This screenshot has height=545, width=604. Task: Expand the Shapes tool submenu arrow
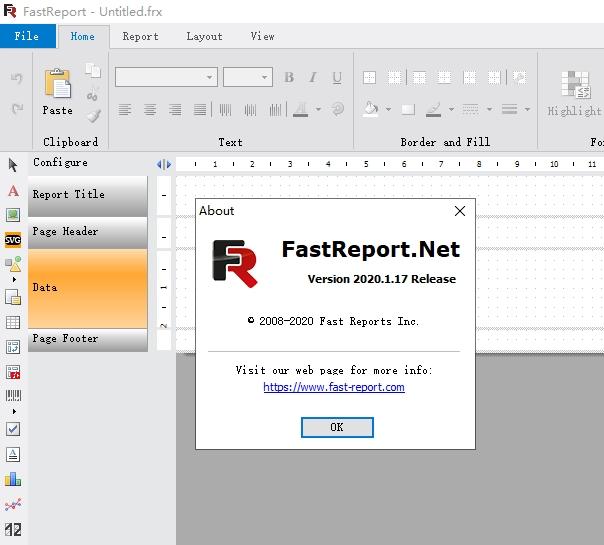[x=14, y=279]
